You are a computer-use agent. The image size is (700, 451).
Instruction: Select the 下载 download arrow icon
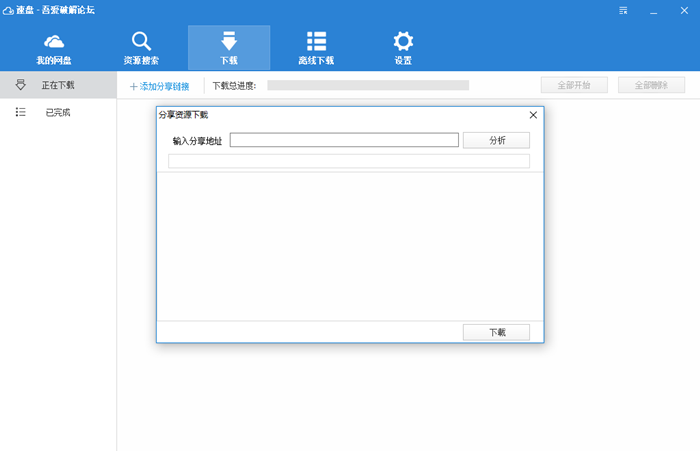(228, 42)
